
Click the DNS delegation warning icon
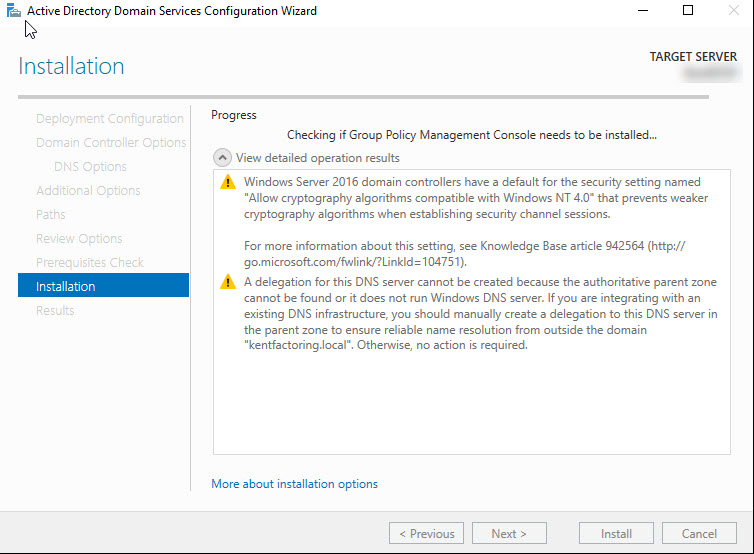pos(227,282)
